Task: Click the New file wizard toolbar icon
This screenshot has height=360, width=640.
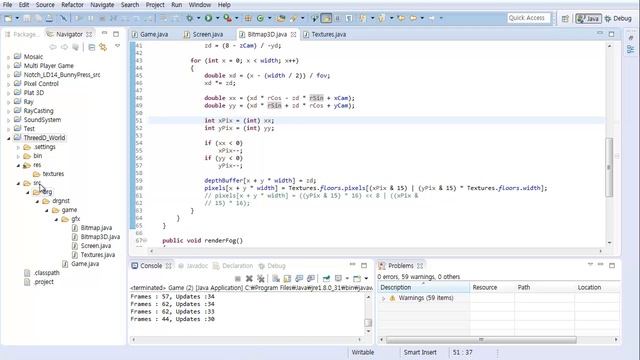Action: coord(8,18)
